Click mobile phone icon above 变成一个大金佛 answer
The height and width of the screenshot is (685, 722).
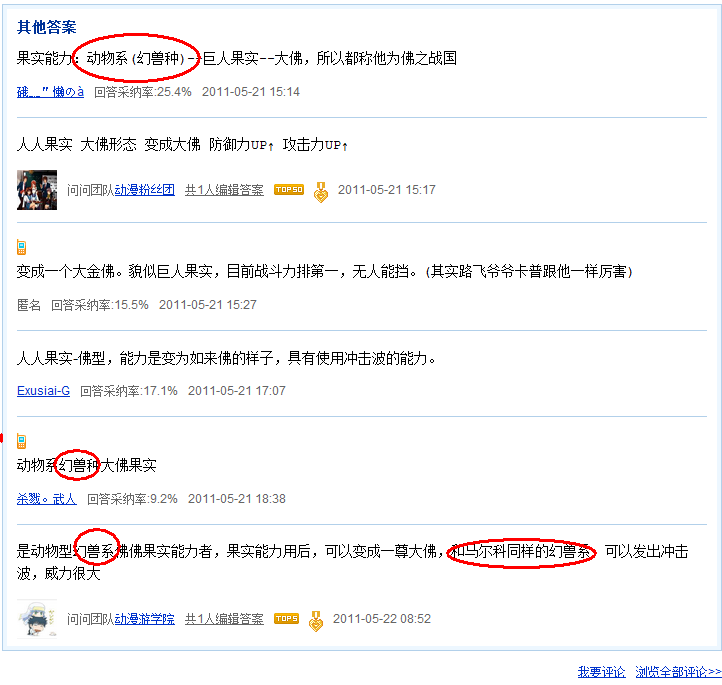click(x=22, y=247)
